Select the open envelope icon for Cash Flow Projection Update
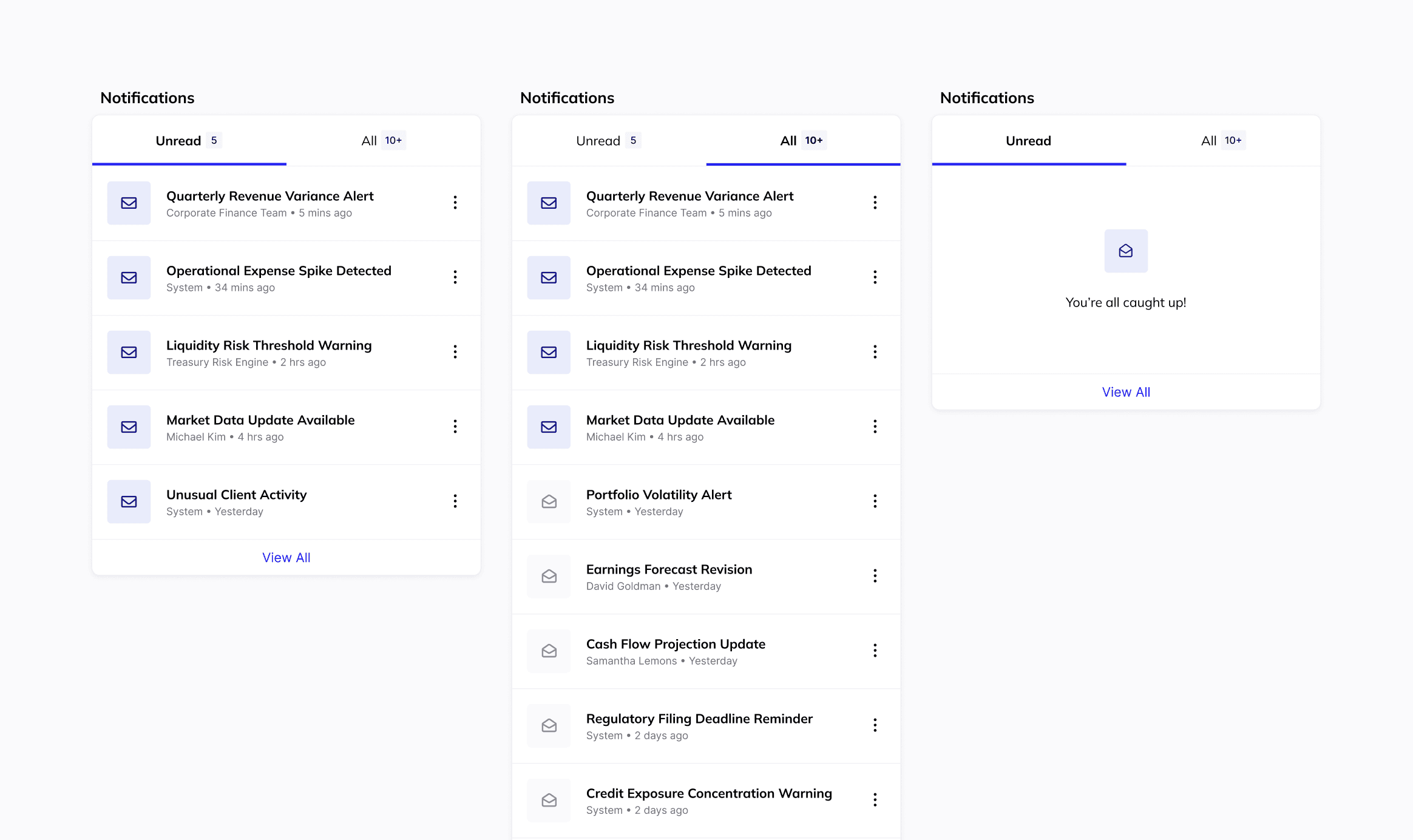The image size is (1413, 840). pos(549,651)
